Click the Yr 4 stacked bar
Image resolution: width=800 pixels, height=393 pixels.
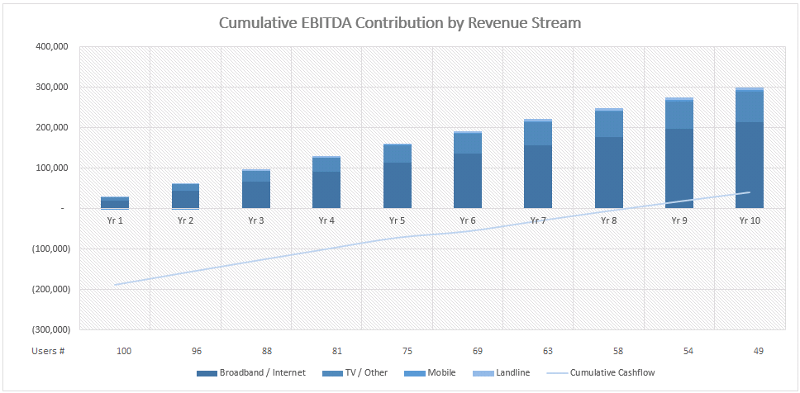click(326, 182)
